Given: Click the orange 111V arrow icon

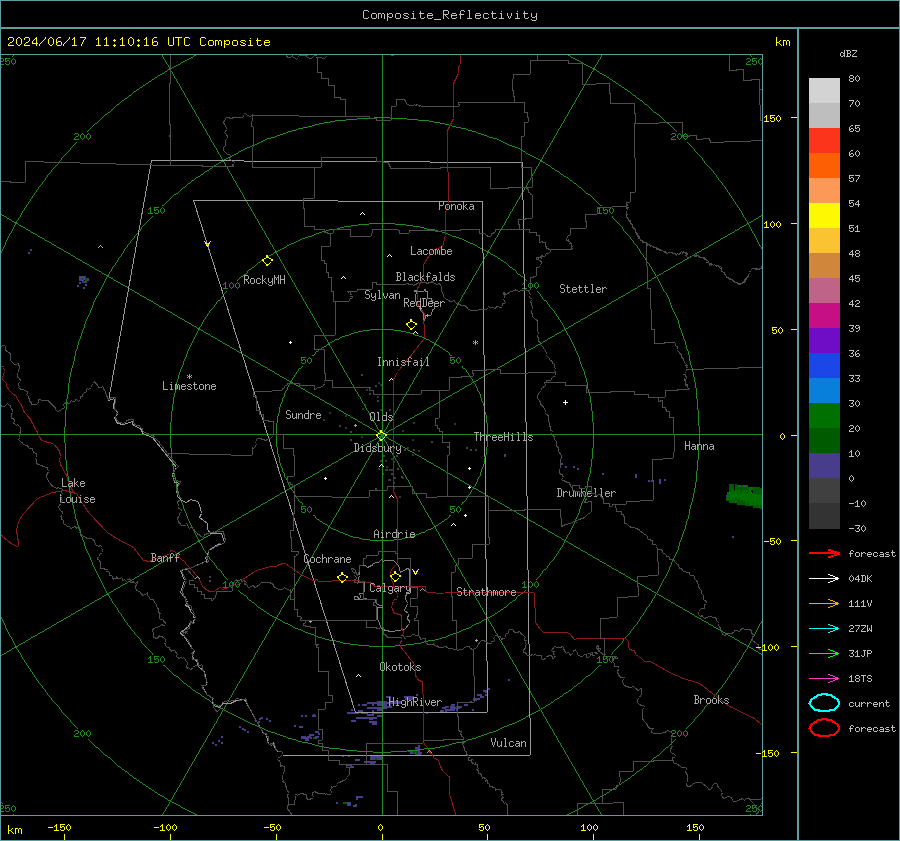Looking at the screenshot, I should point(824,603).
